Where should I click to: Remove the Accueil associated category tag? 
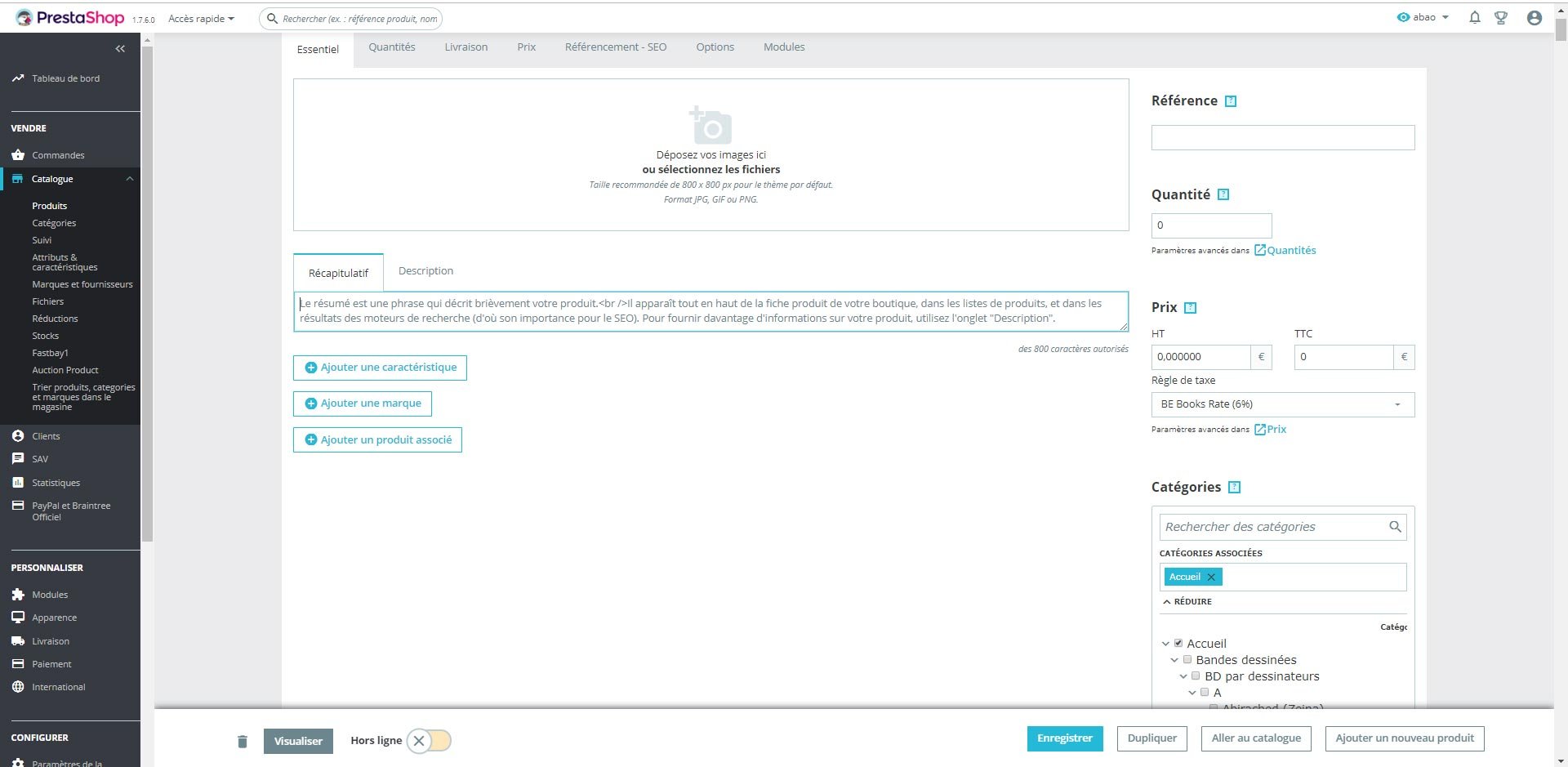tap(1211, 577)
